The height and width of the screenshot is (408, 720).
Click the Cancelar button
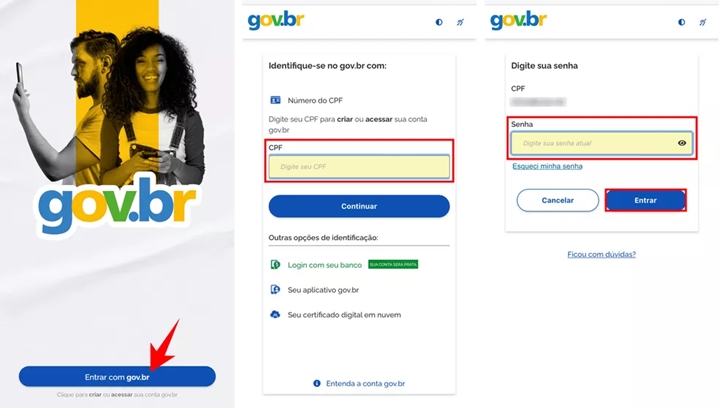[557, 201]
